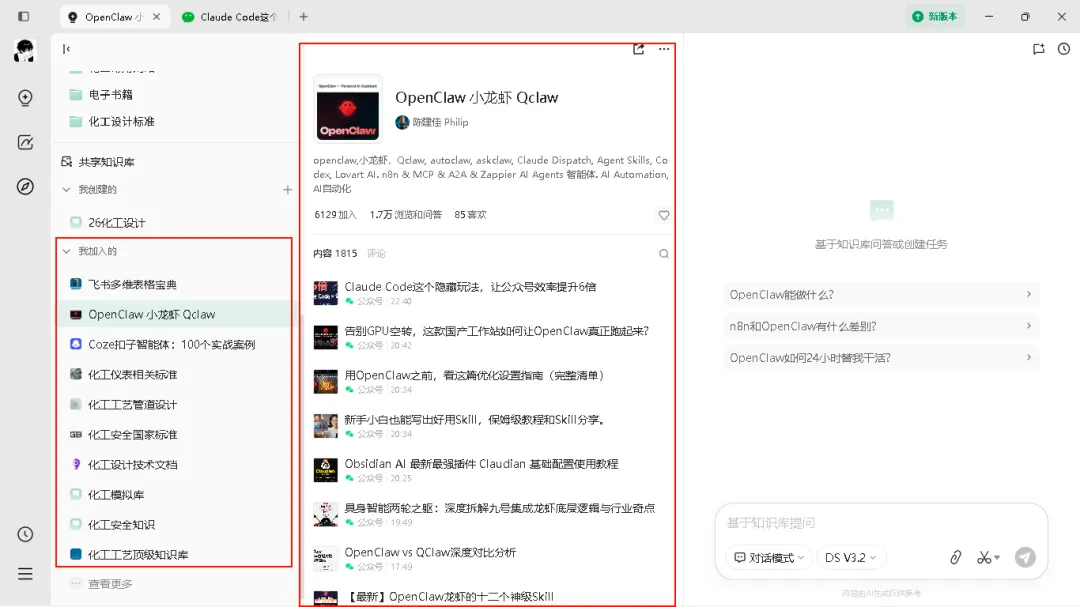The height and width of the screenshot is (607, 1080).
Task: Open the three-dot more options menu
Action: pos(664,49)
